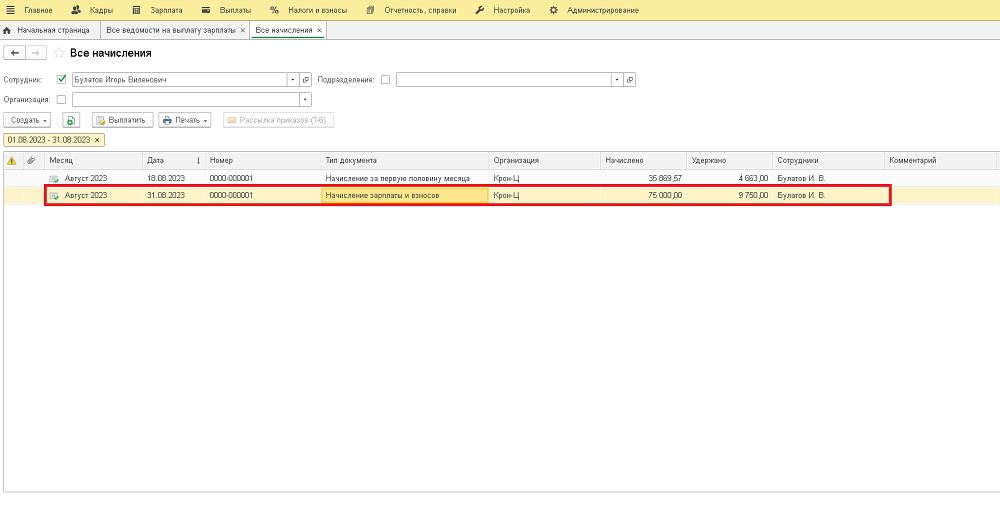
Task: Select the Начисление за первую половину месяца row
Action: (x=397, y=178)
